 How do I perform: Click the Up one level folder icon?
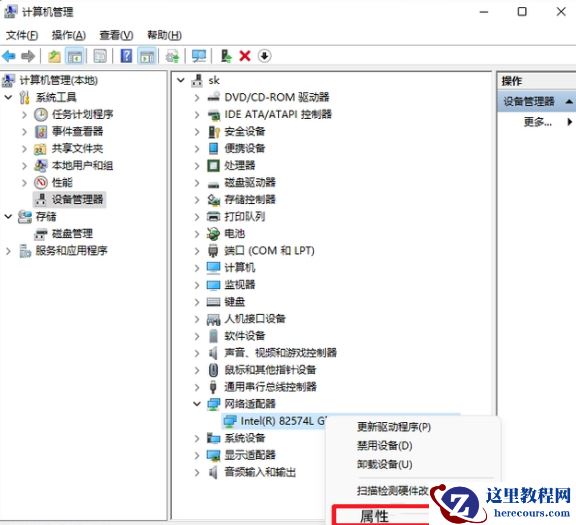tap(55, 56)
